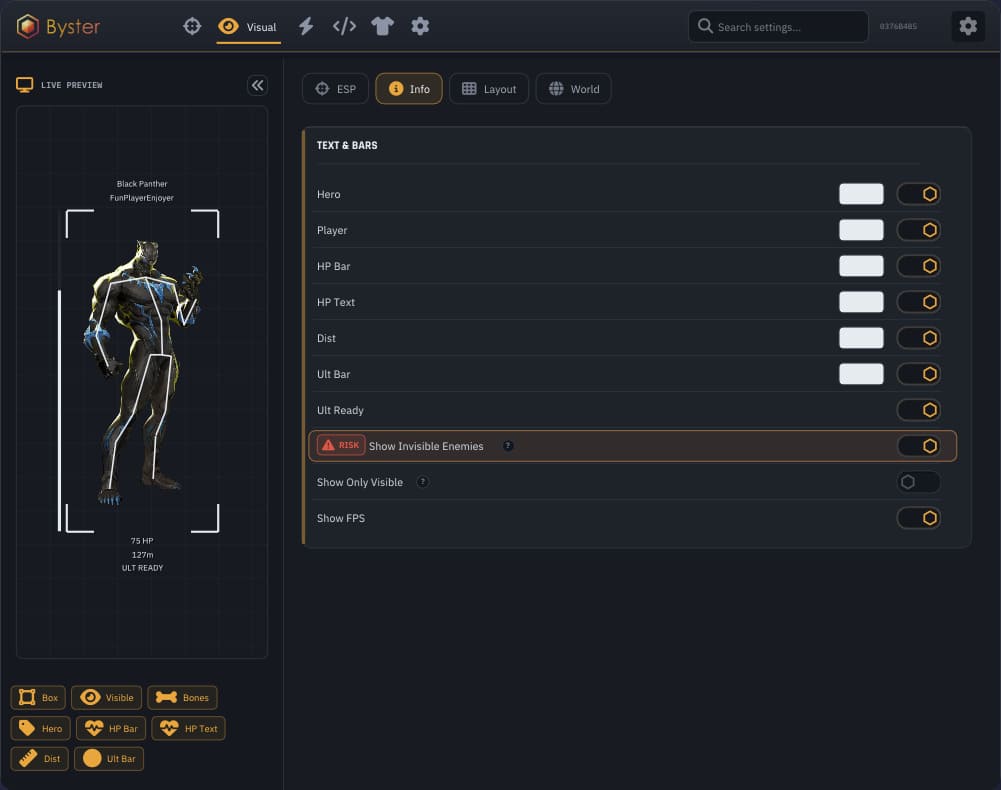The height and width of the screenshot is (790, 1001).
Task: Toggle the Visible preview chip
Action: click(x=107, y=697)
